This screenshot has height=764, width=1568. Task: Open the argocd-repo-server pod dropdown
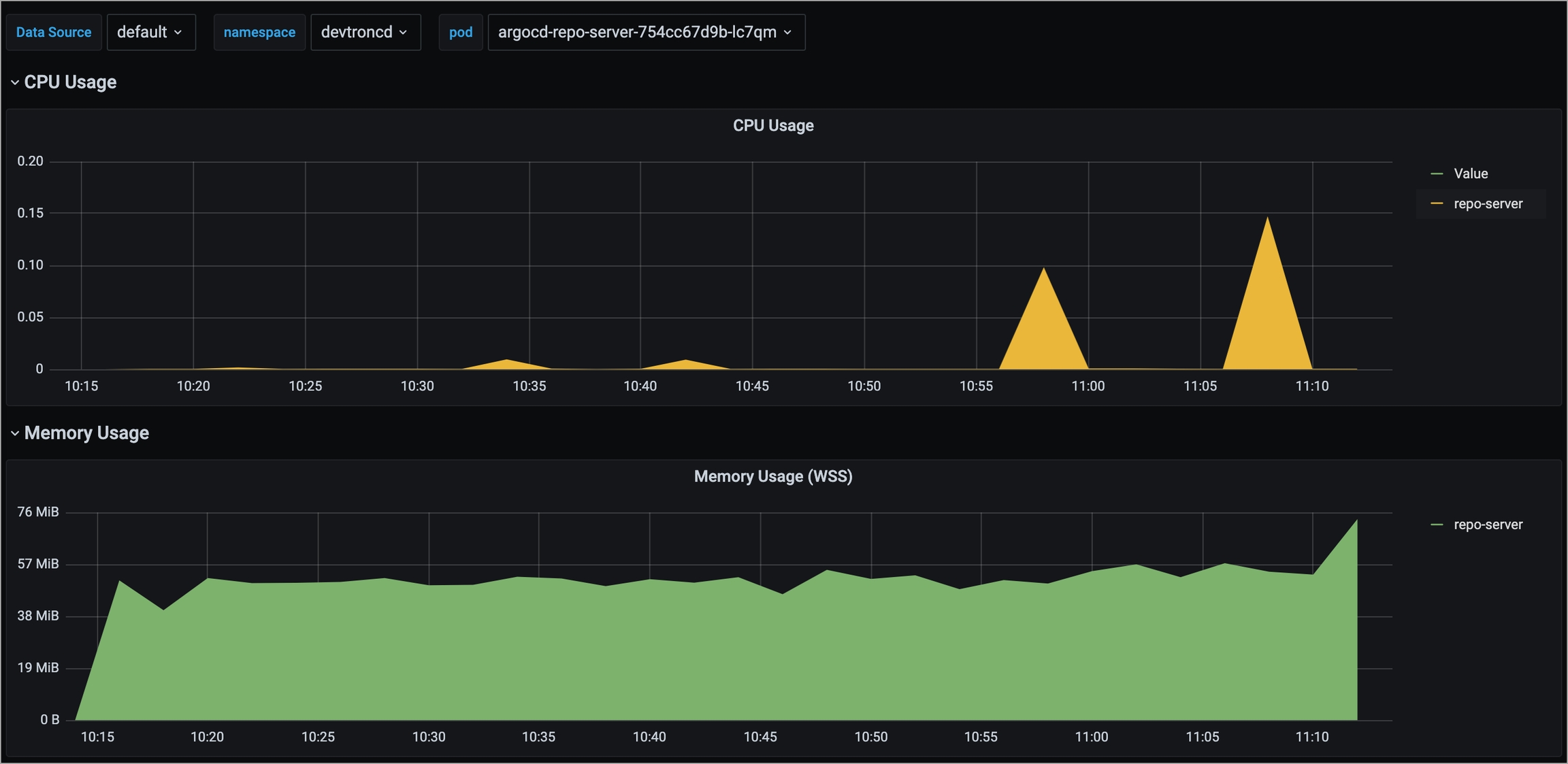pos(646,32)
